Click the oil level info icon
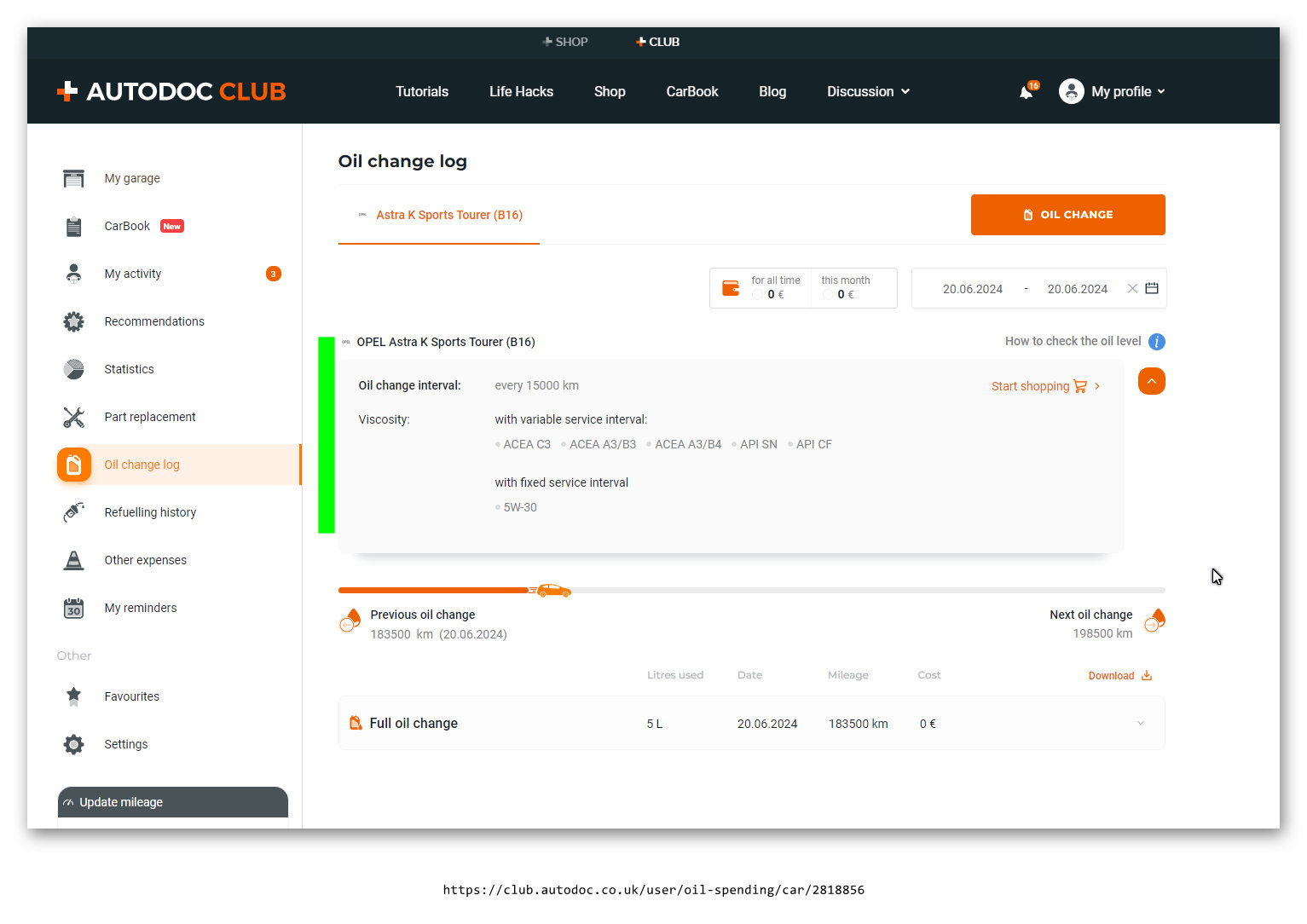The image size is (1307, 924). point(1157,342)
